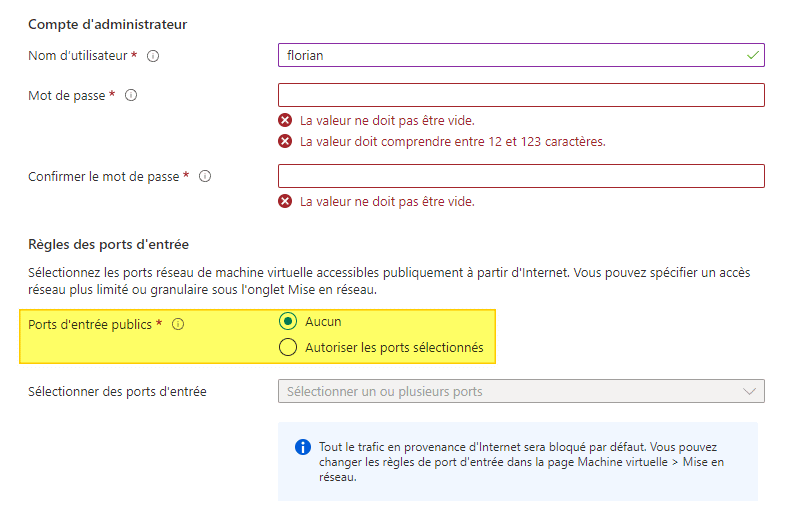Image resolution: width=800 pixels, height=527 pixels.
Task: Show info tooltip for Ports d'entrée publics
Action: 178,324
